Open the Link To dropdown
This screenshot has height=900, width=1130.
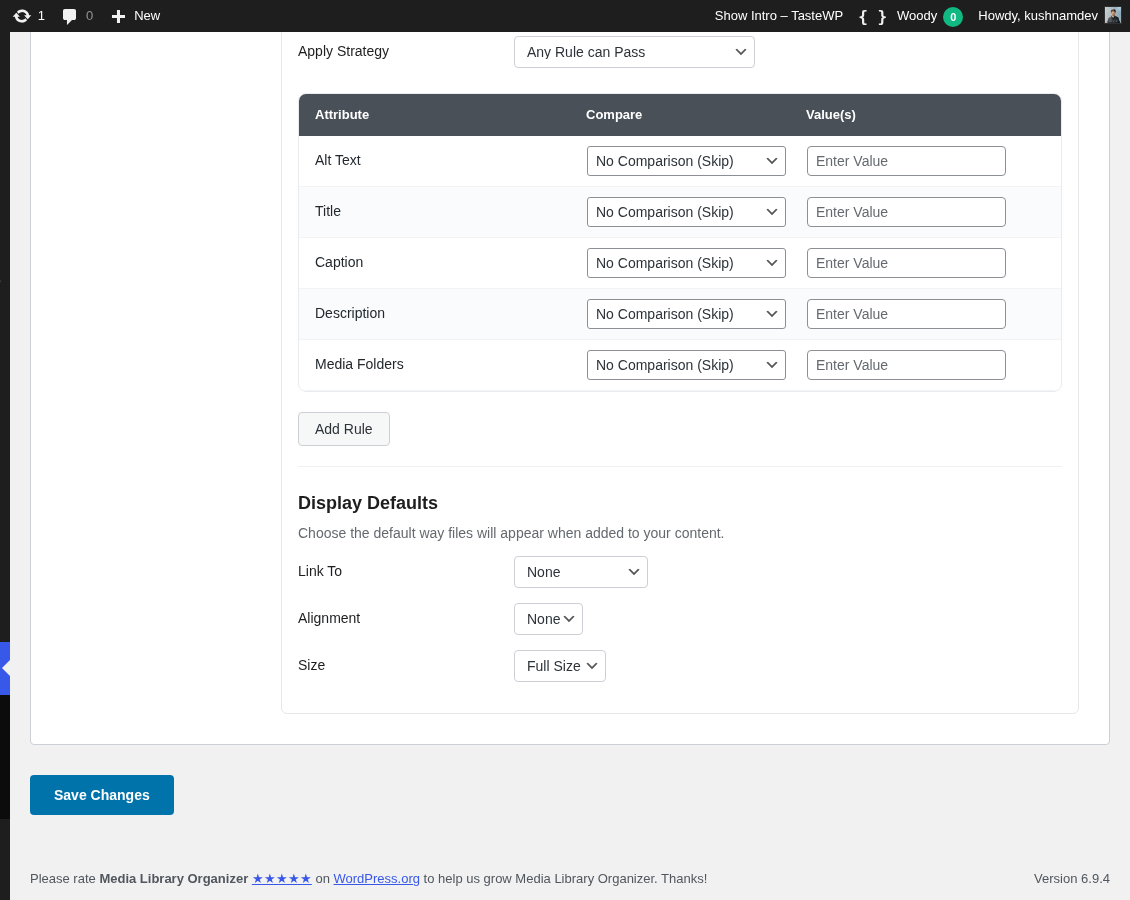pyautogui.click(x=580, y=571)
